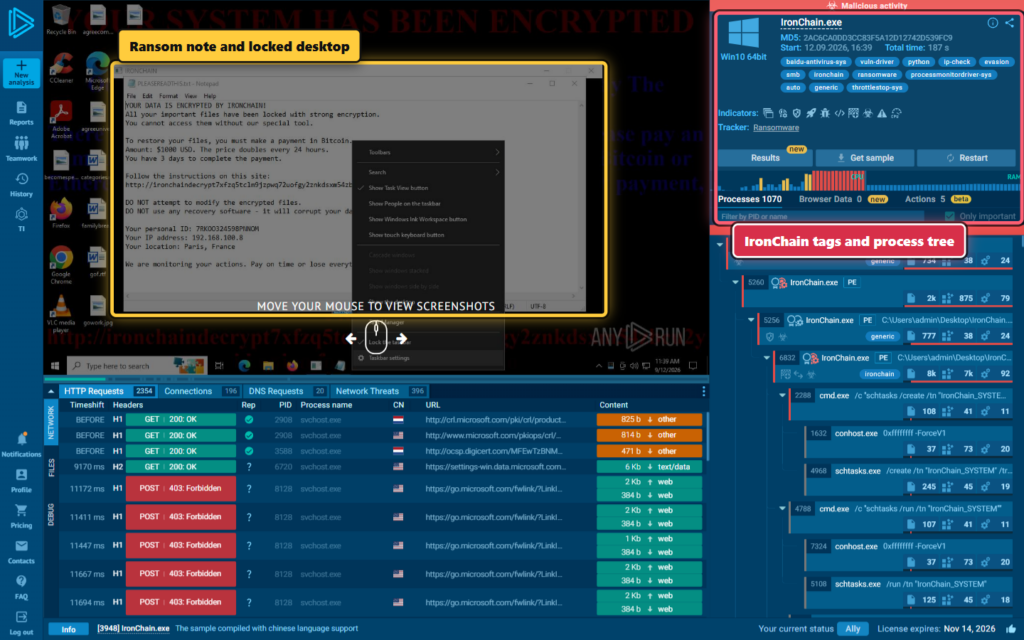Viewport: 1024px width, 640px height.
Task: Click the next screenshot right arrow
Action: [402, 338]
